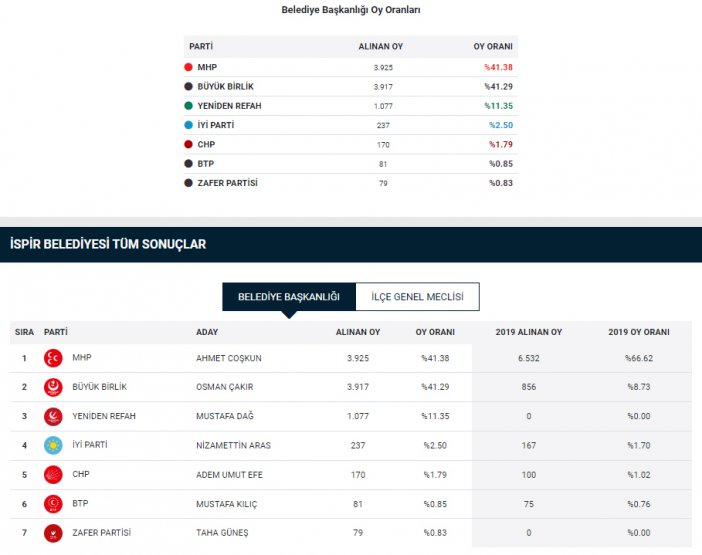This screenshot has height=555, width=702.
Task: Click the Büyük Birlik party logo icon
Action: (53, 387)
